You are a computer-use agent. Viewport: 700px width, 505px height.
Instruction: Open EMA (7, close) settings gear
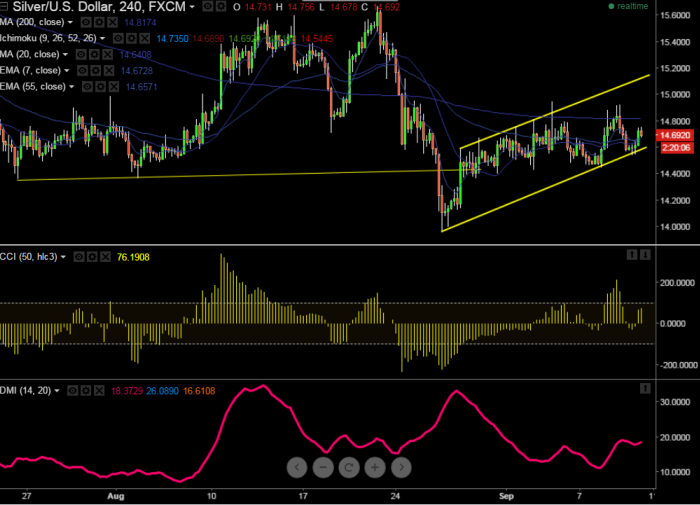click(96, 71)
